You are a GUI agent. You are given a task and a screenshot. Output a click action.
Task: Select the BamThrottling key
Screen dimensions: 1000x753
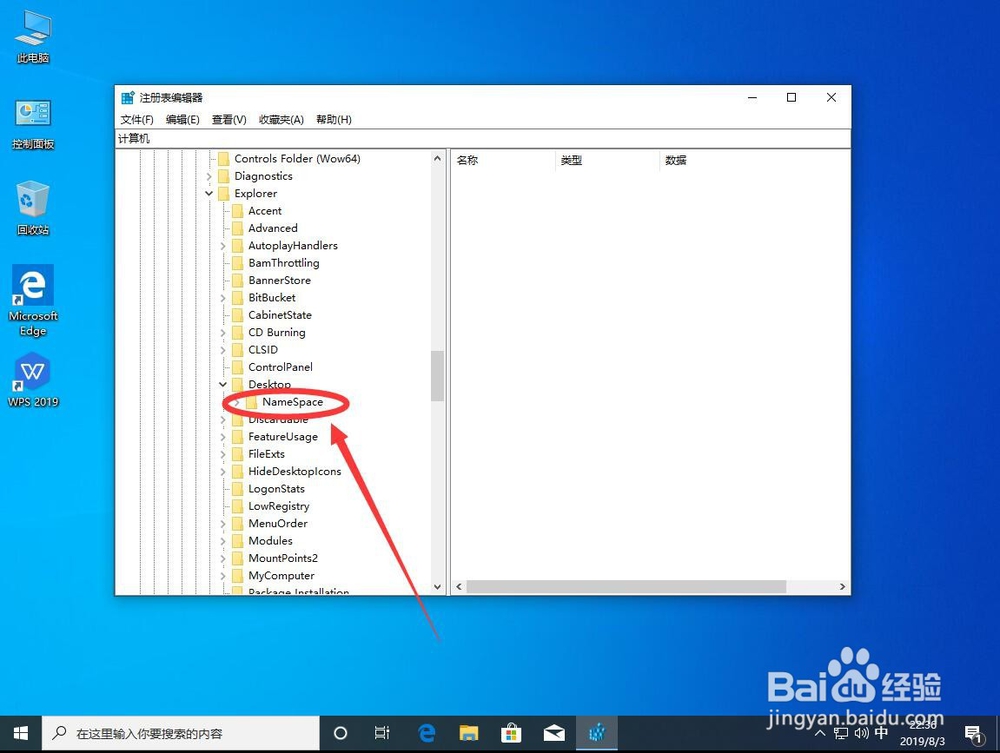[284, 263]
